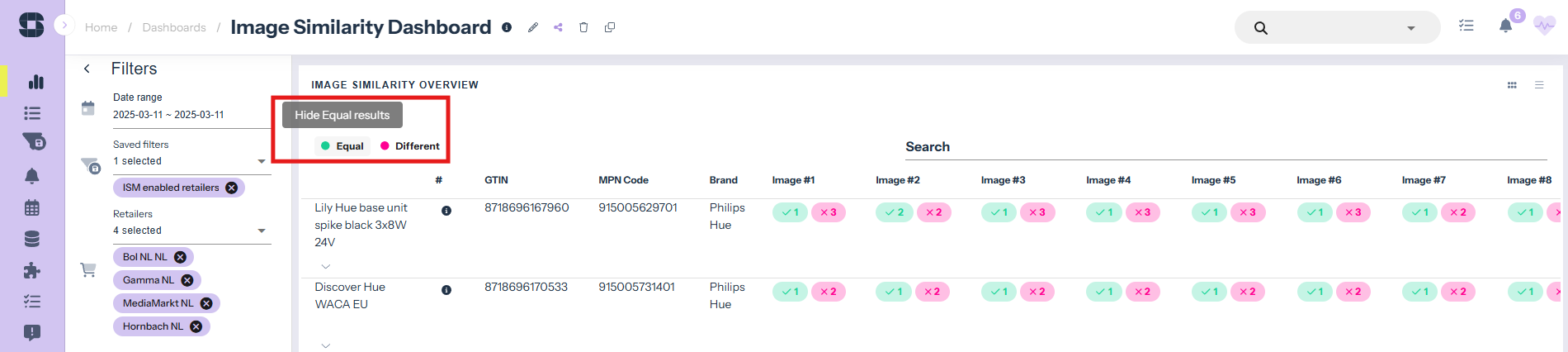Remove ISM enabled retailers saved filter chip
Image resolution: width=1568 pixels, height=352 pixels.
point(232,188)
